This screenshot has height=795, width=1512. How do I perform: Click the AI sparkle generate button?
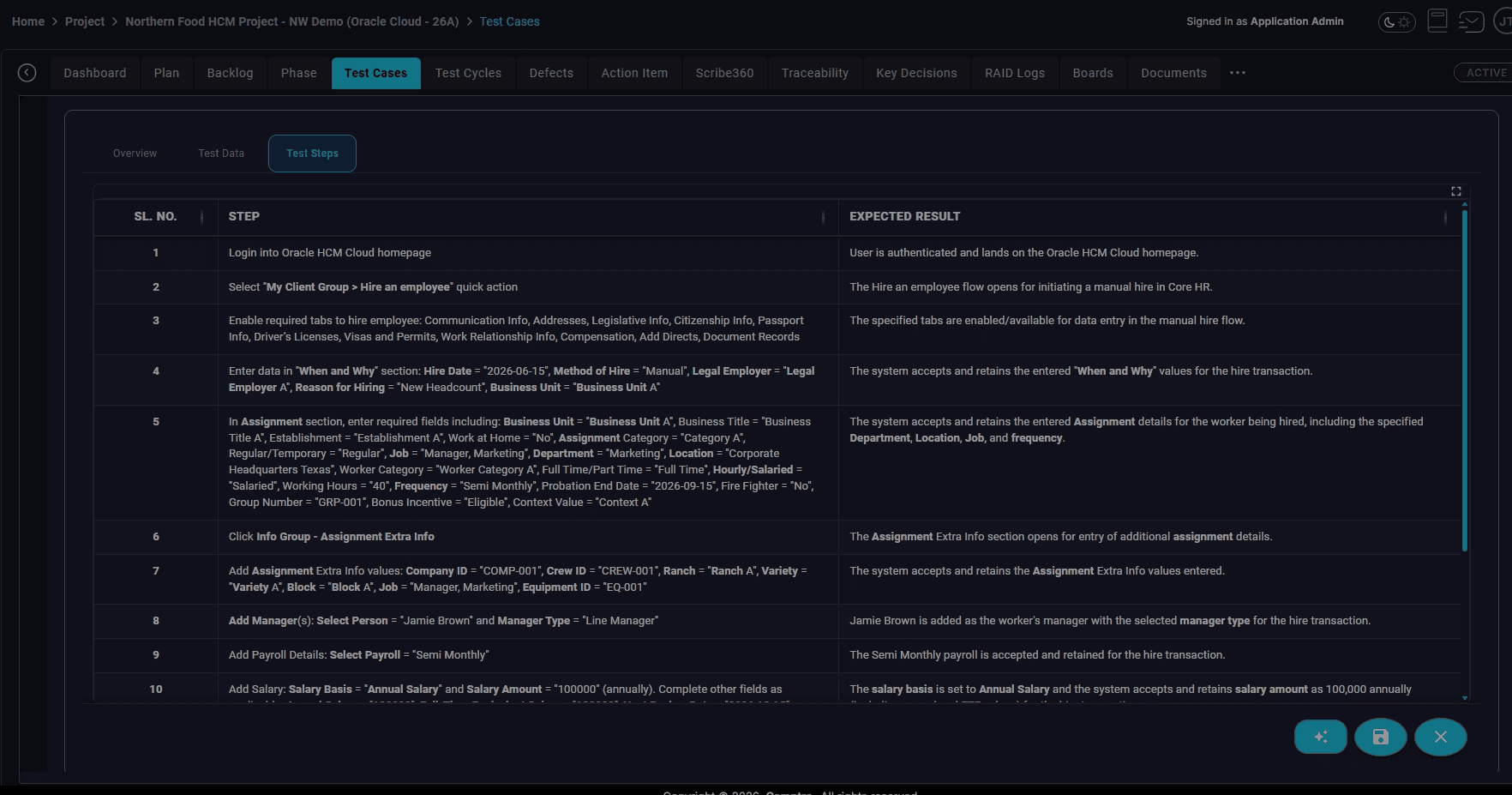(x=1321, y=737)
